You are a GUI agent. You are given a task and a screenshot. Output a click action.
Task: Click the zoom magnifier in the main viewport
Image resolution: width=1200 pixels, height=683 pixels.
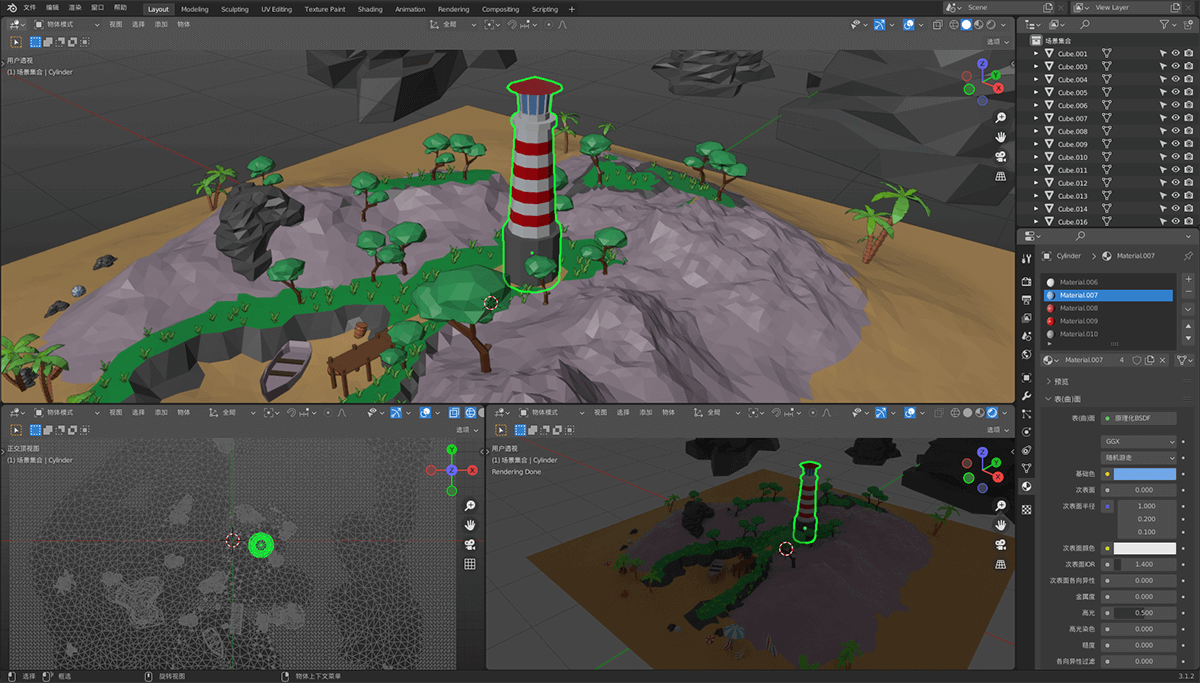pyautogui.click(x=1000, y=118)
